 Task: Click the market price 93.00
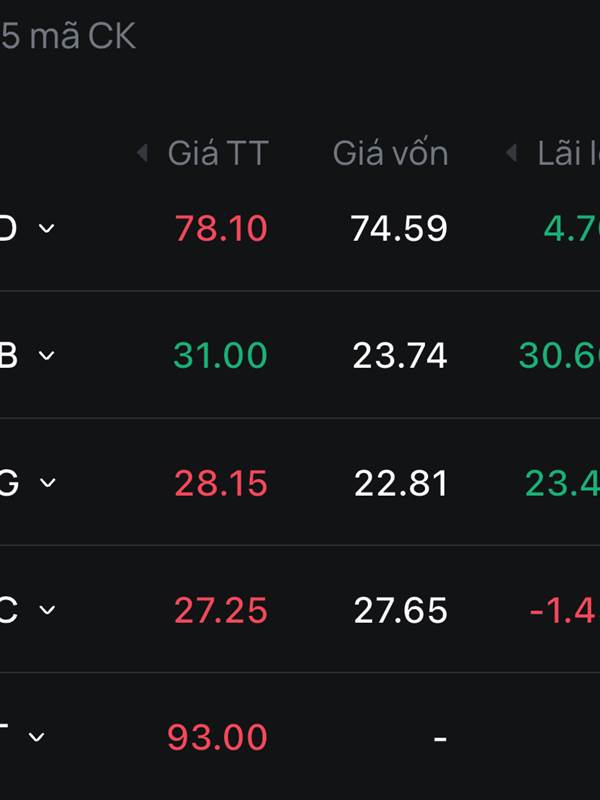[217, 737]
